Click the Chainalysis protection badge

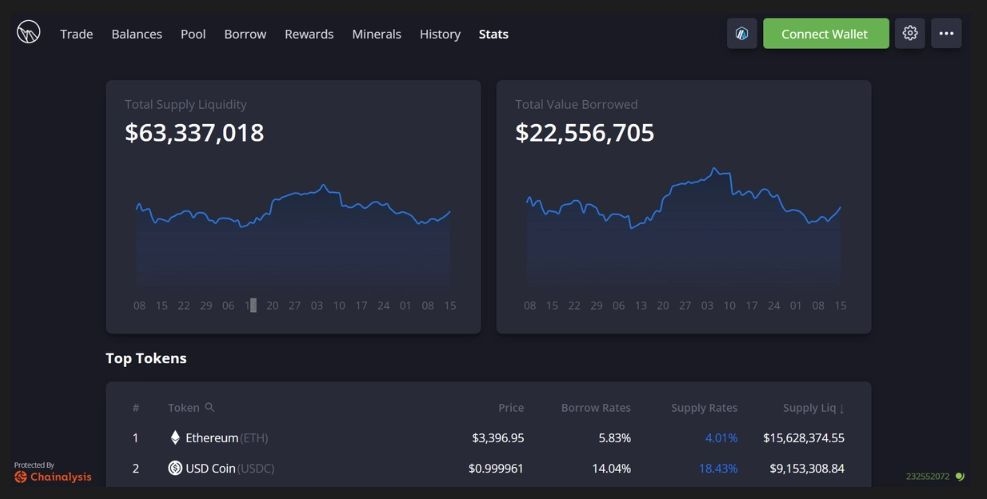52,472
